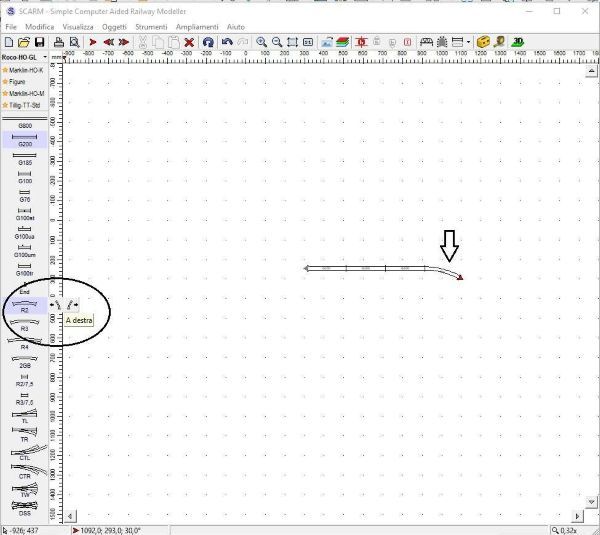The image size is (600, 535).
Task: Click the New file icon
Action: click(x=9, y=42)
